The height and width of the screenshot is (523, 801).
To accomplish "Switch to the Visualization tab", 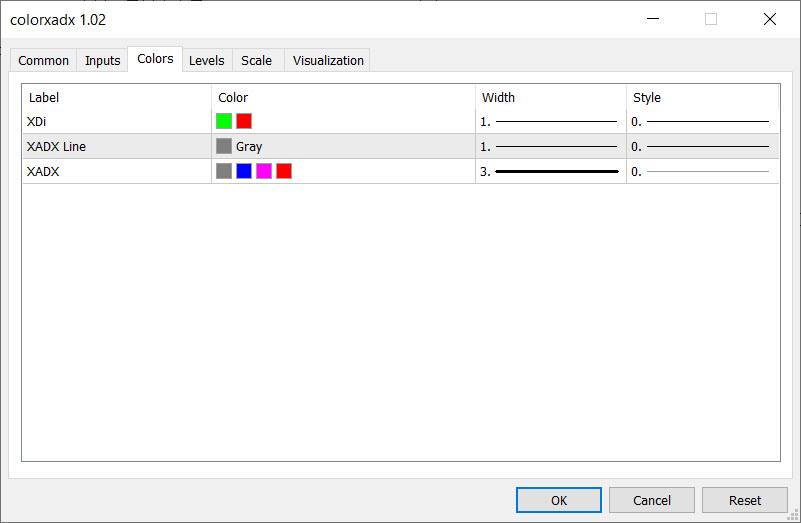I will (x=328, y=60).
